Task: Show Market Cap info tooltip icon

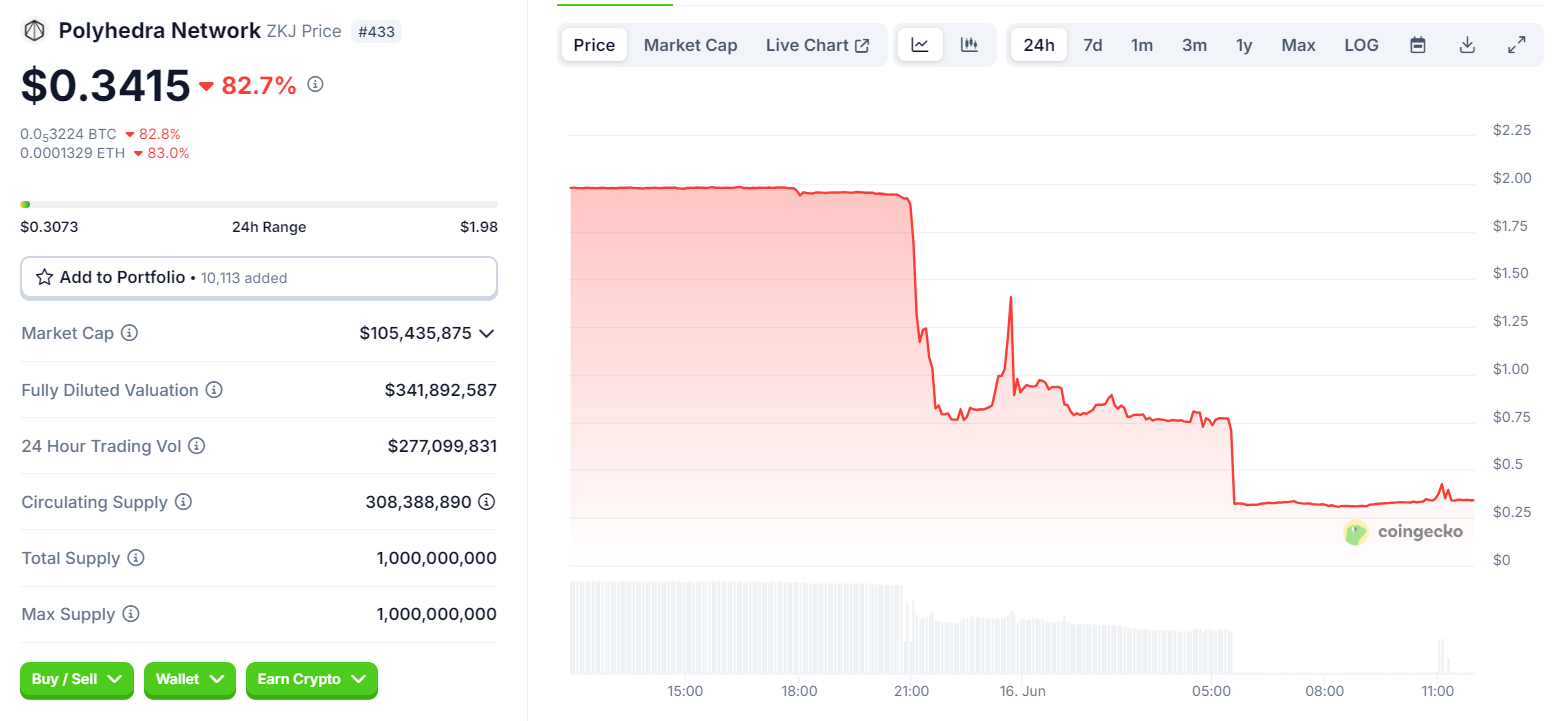Action: pos(129,333)
